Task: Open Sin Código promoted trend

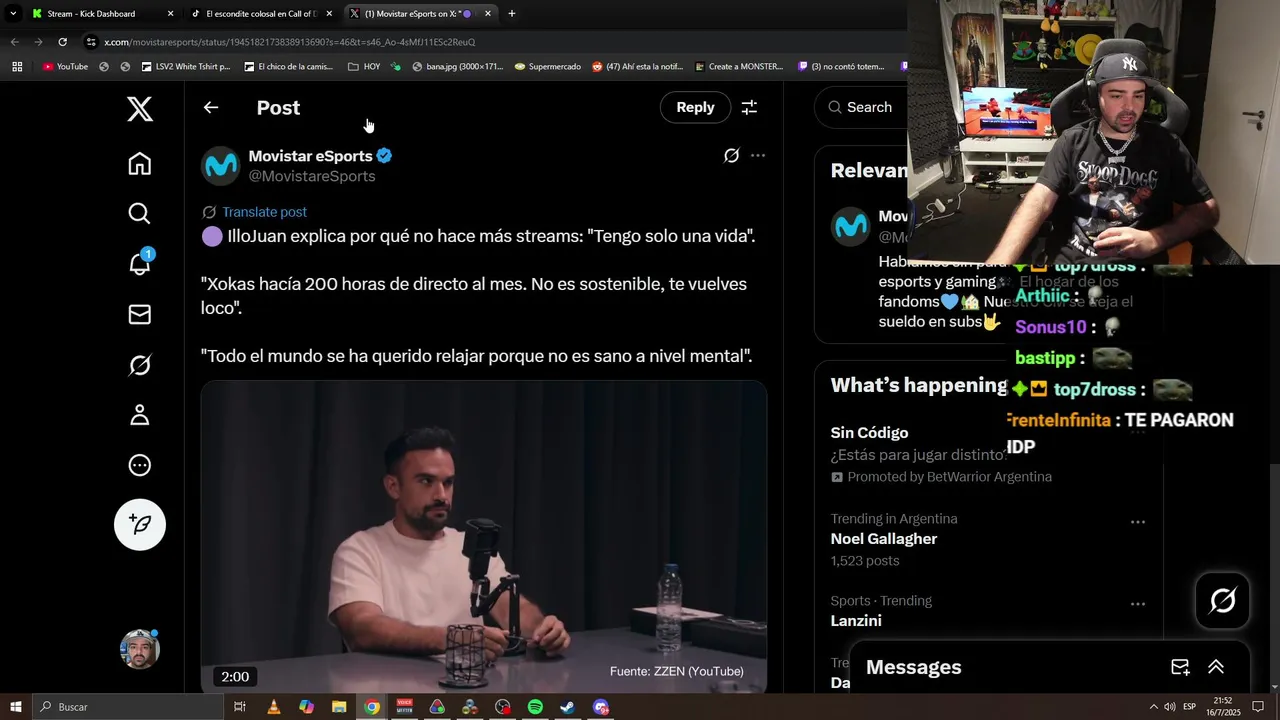Action: click(x=869, y=433)
